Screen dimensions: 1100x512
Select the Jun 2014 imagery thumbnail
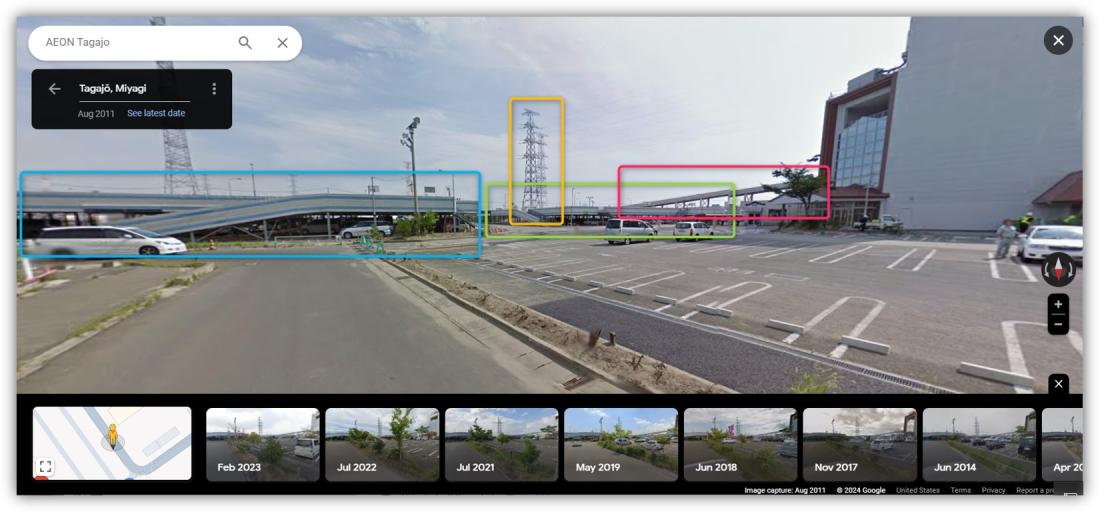coord(979,445)
